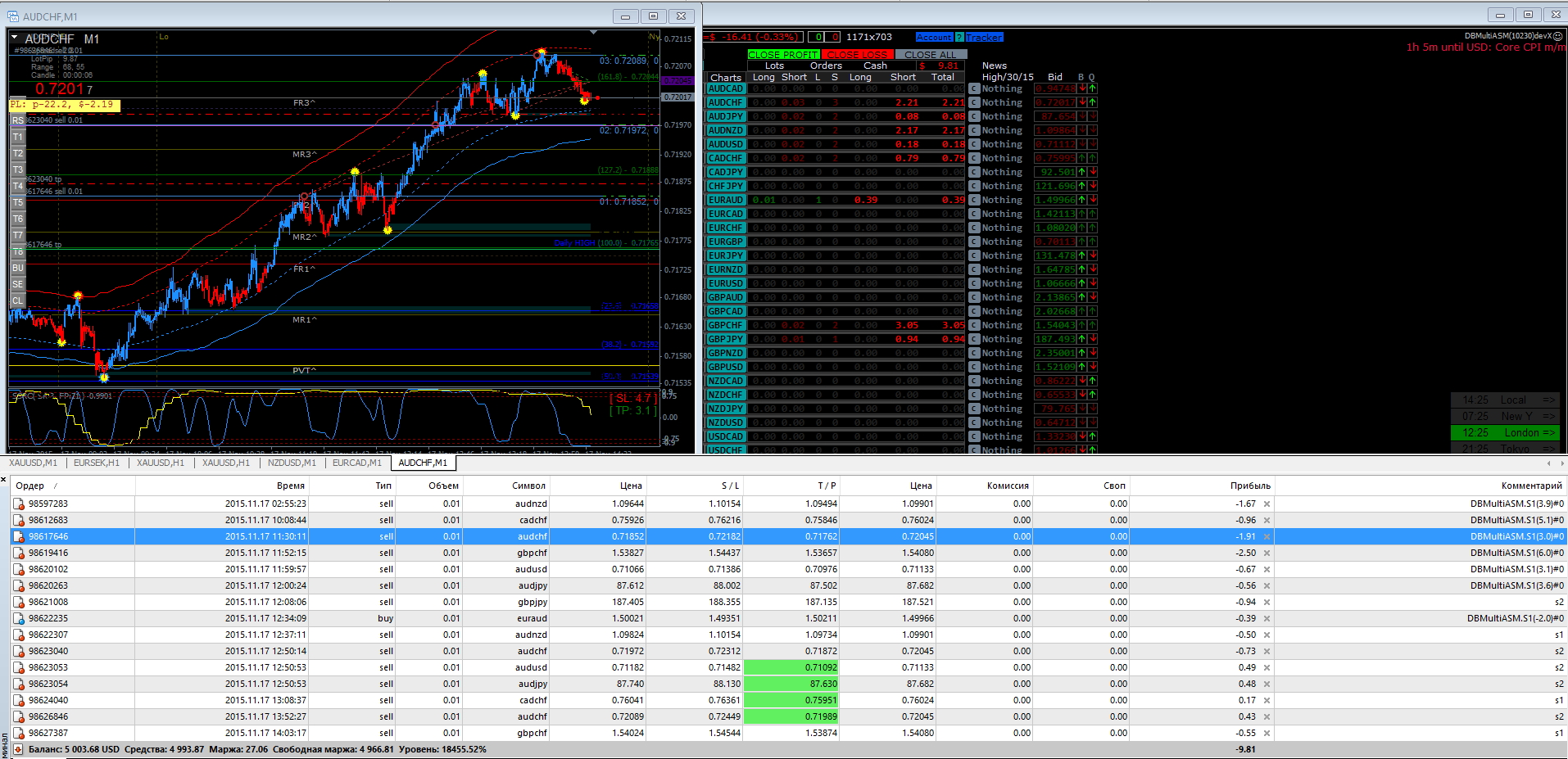Toggle the T5 level button
This screenshot has height=759, width=1568.
17,202
